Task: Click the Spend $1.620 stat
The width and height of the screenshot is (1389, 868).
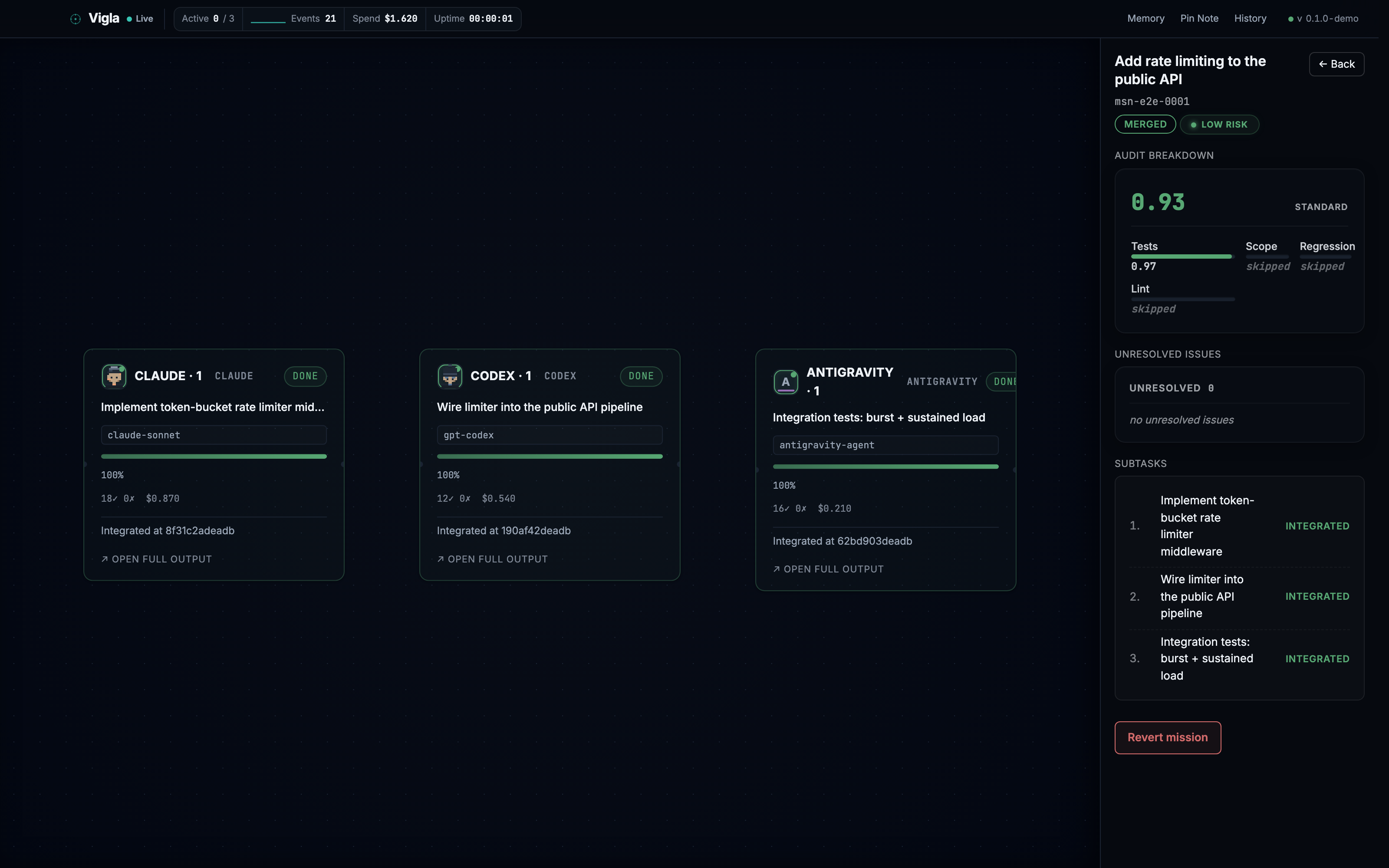Action: 385,19
